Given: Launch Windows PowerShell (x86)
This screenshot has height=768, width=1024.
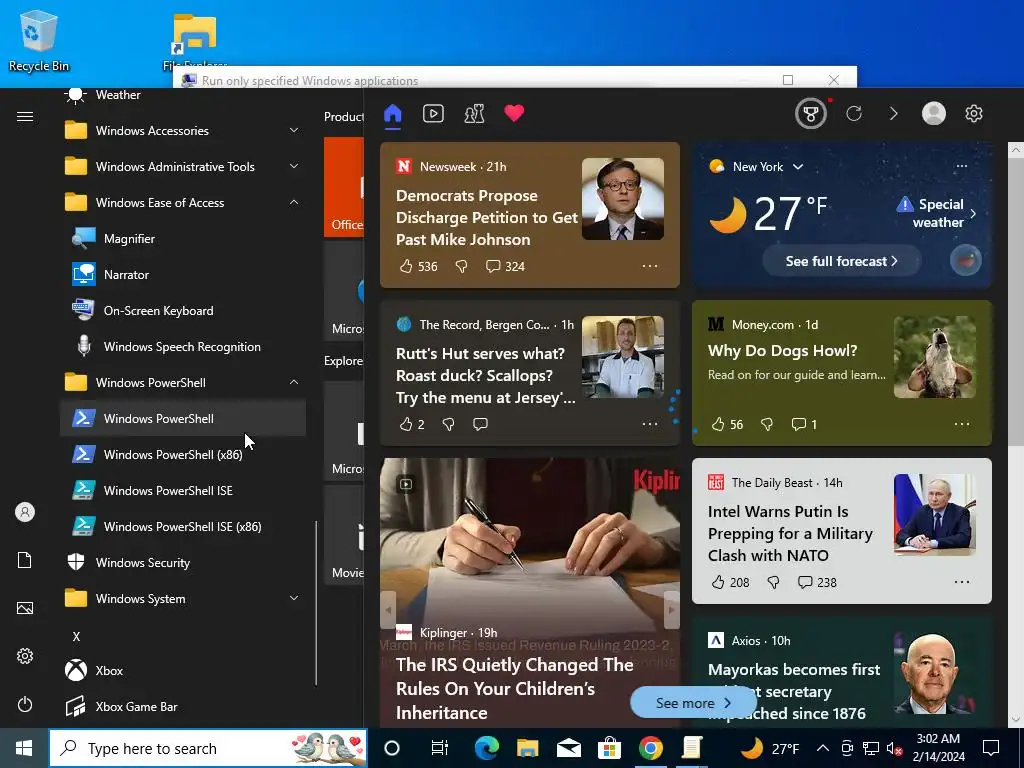Looking at the screenshot, I should click(x=182, y=455).
